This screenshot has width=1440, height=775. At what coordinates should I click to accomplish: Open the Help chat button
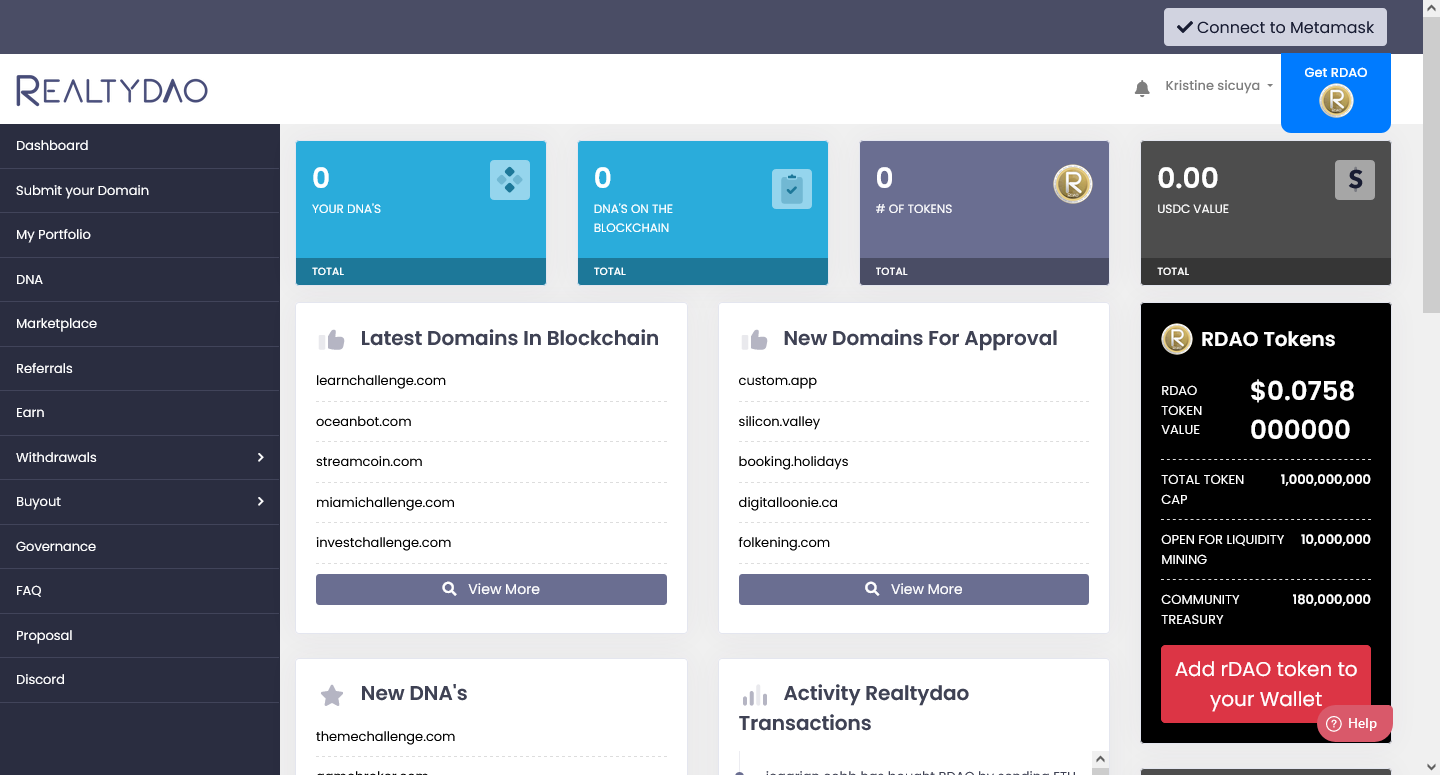(1355, 723)
